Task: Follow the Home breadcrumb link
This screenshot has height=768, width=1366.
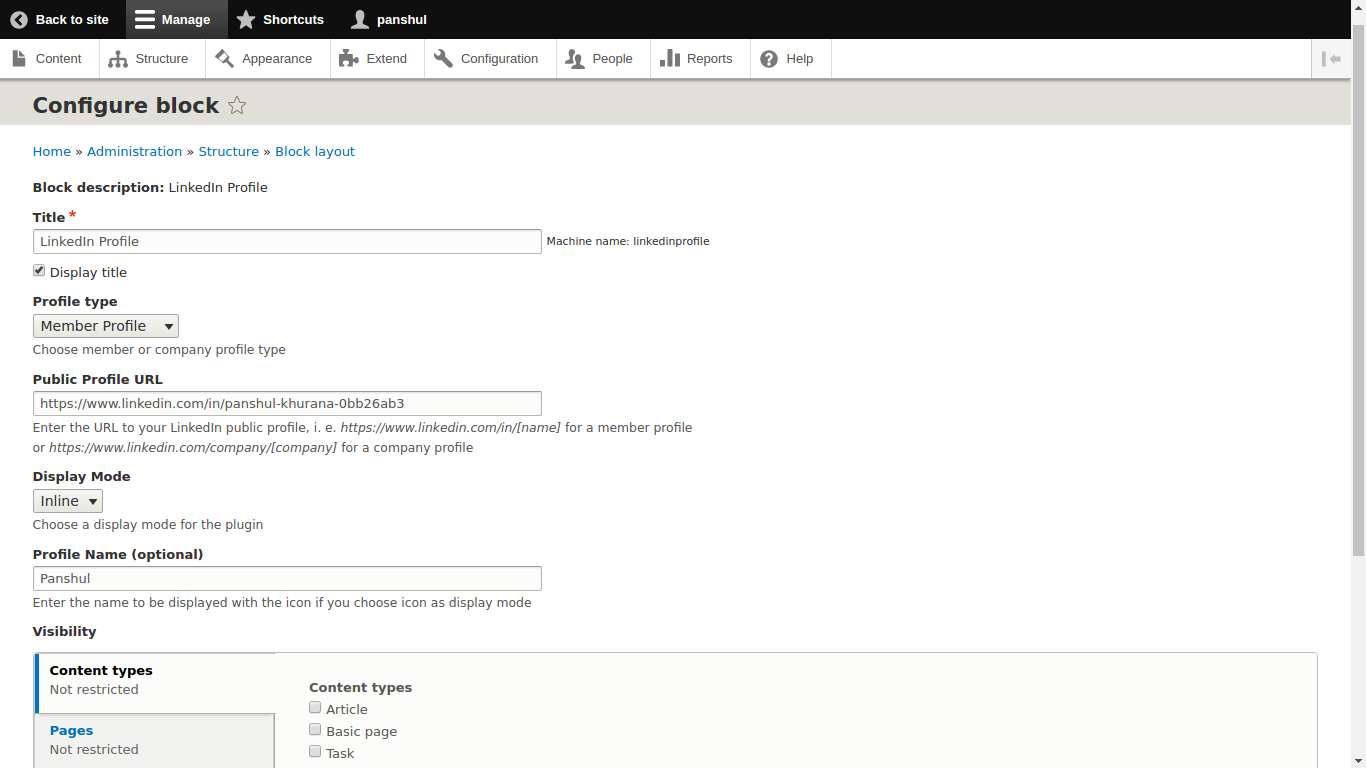Action: tap(52, 152)
